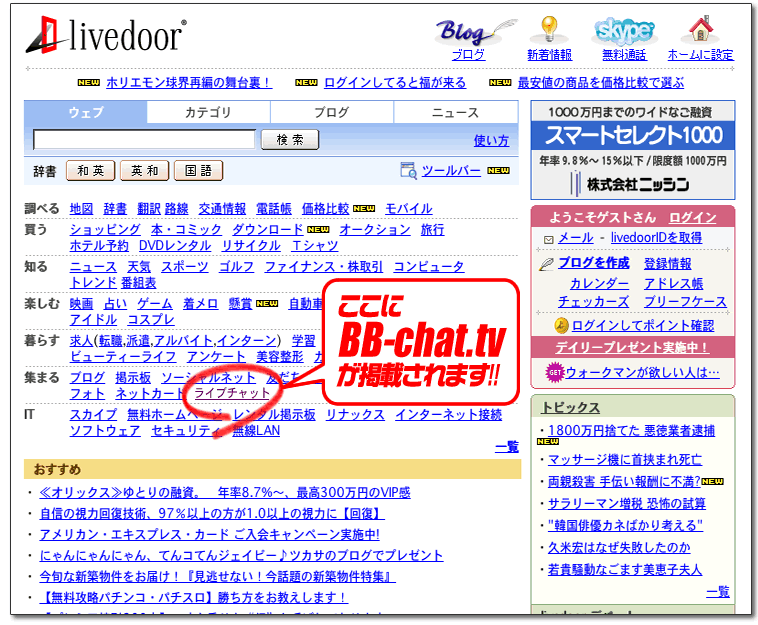The height and width of the screenshot is (625, 758).
Task: Open the ブログを作成 link
Action: (594, 263)
